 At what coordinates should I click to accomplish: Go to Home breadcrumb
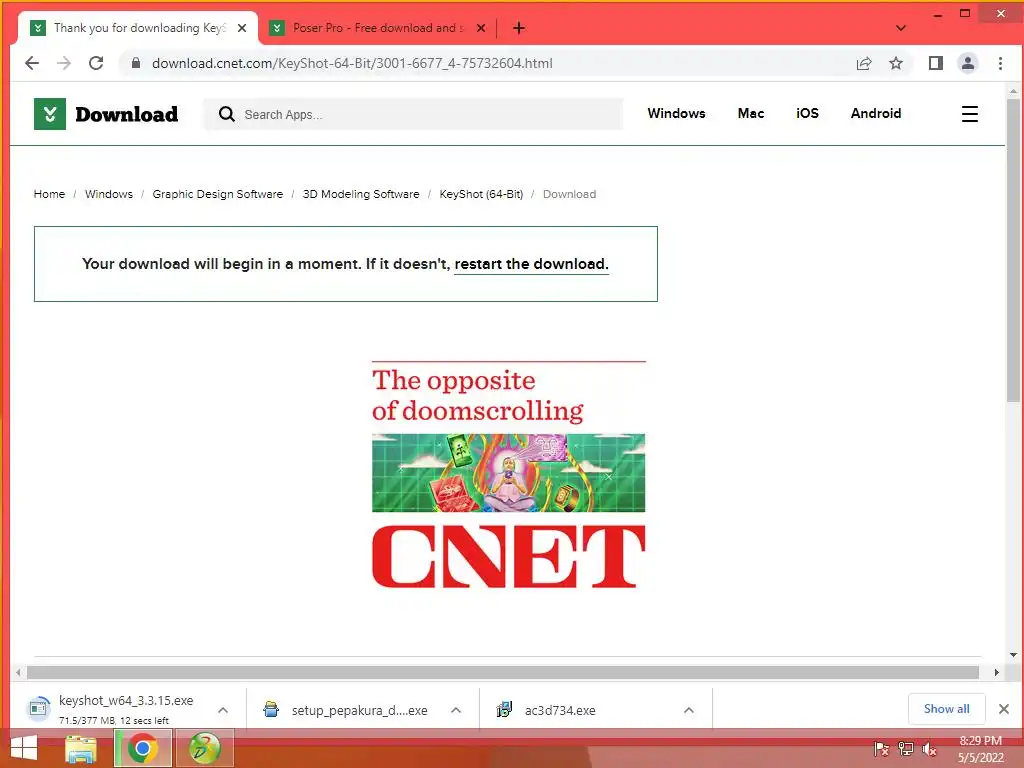(x=49, y=194)
